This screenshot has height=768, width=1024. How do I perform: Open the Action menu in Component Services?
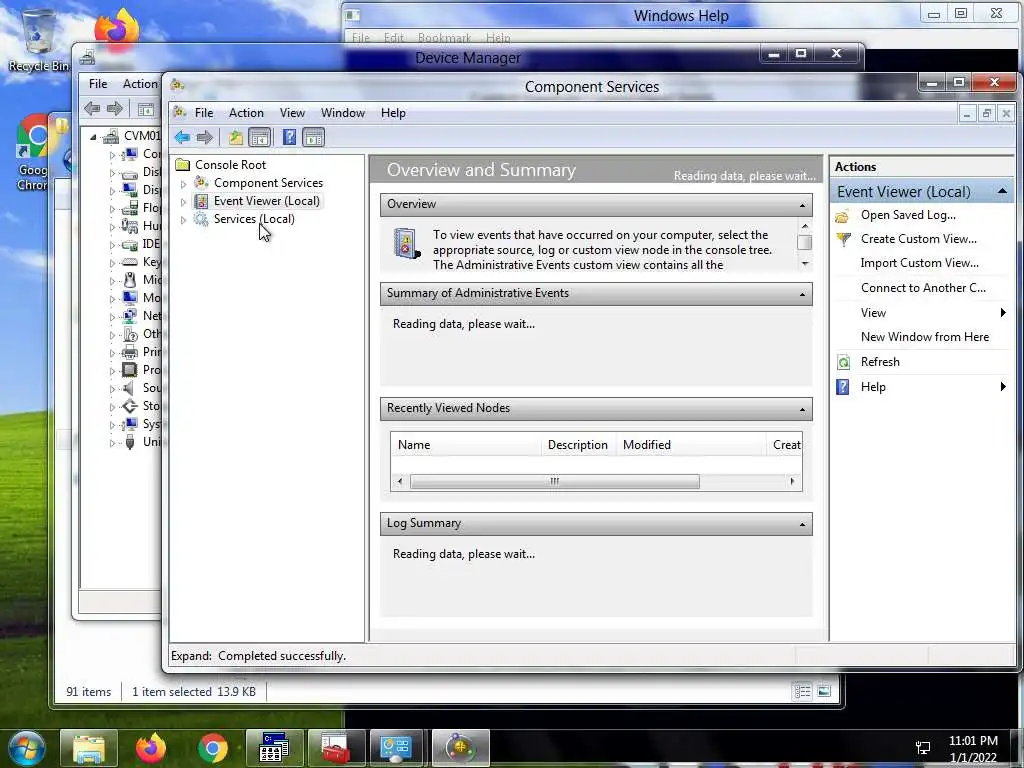246,113
